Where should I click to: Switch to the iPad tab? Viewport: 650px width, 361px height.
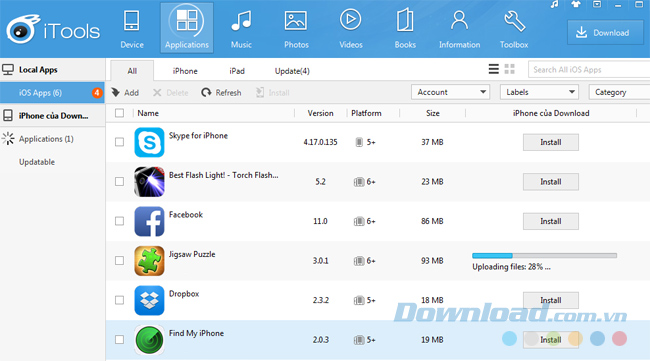pyautogui.click(x=237, y=71)
